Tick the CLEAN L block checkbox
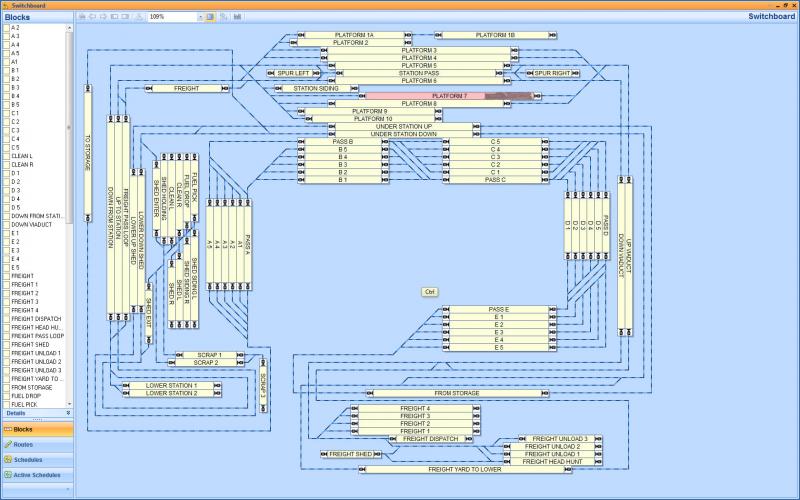 [6, 156]
